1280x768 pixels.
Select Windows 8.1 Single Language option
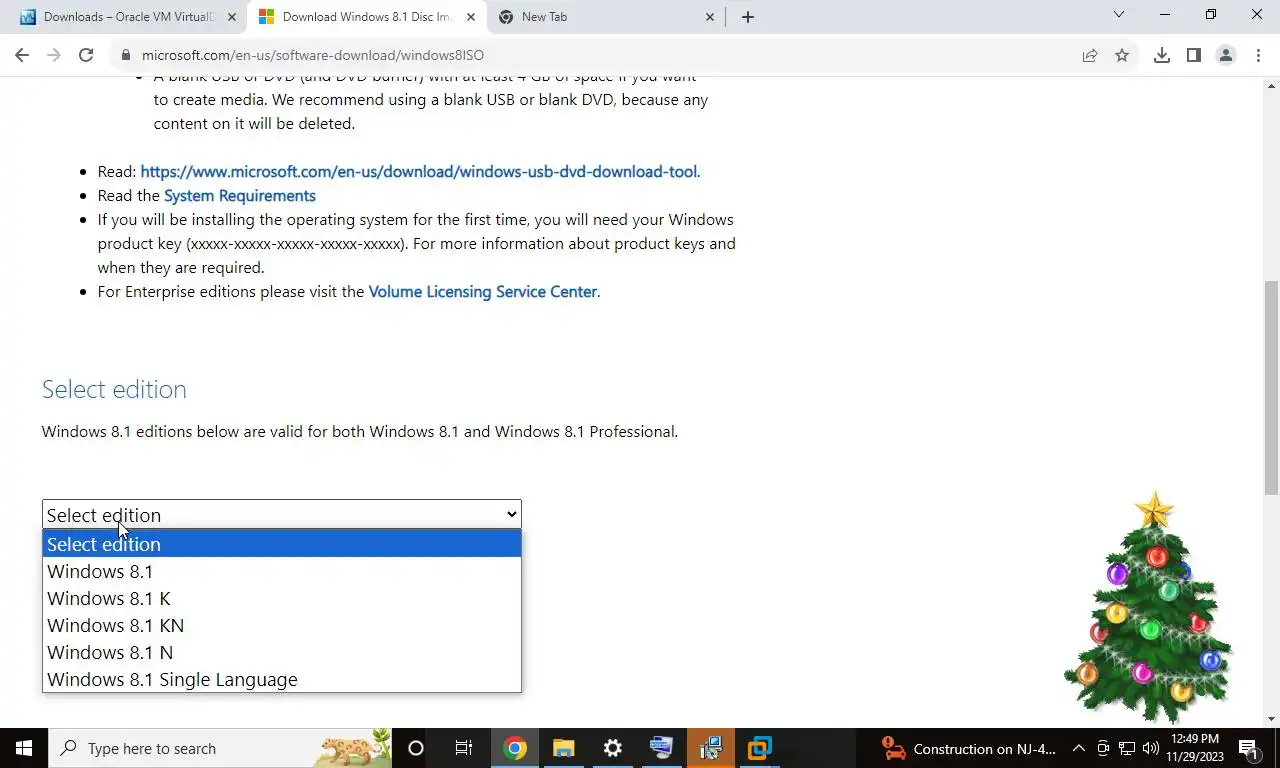pos(281,679)
